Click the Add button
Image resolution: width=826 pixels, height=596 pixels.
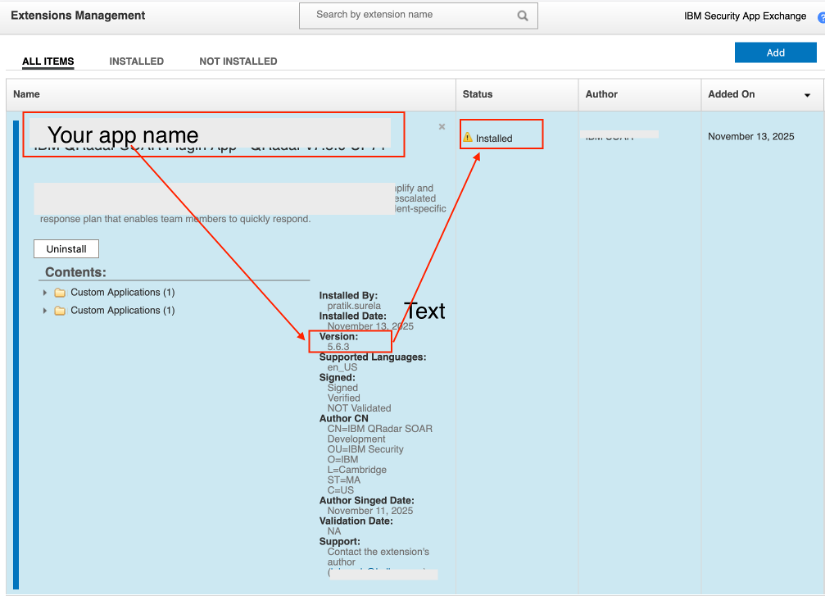(x=775, y=53)
